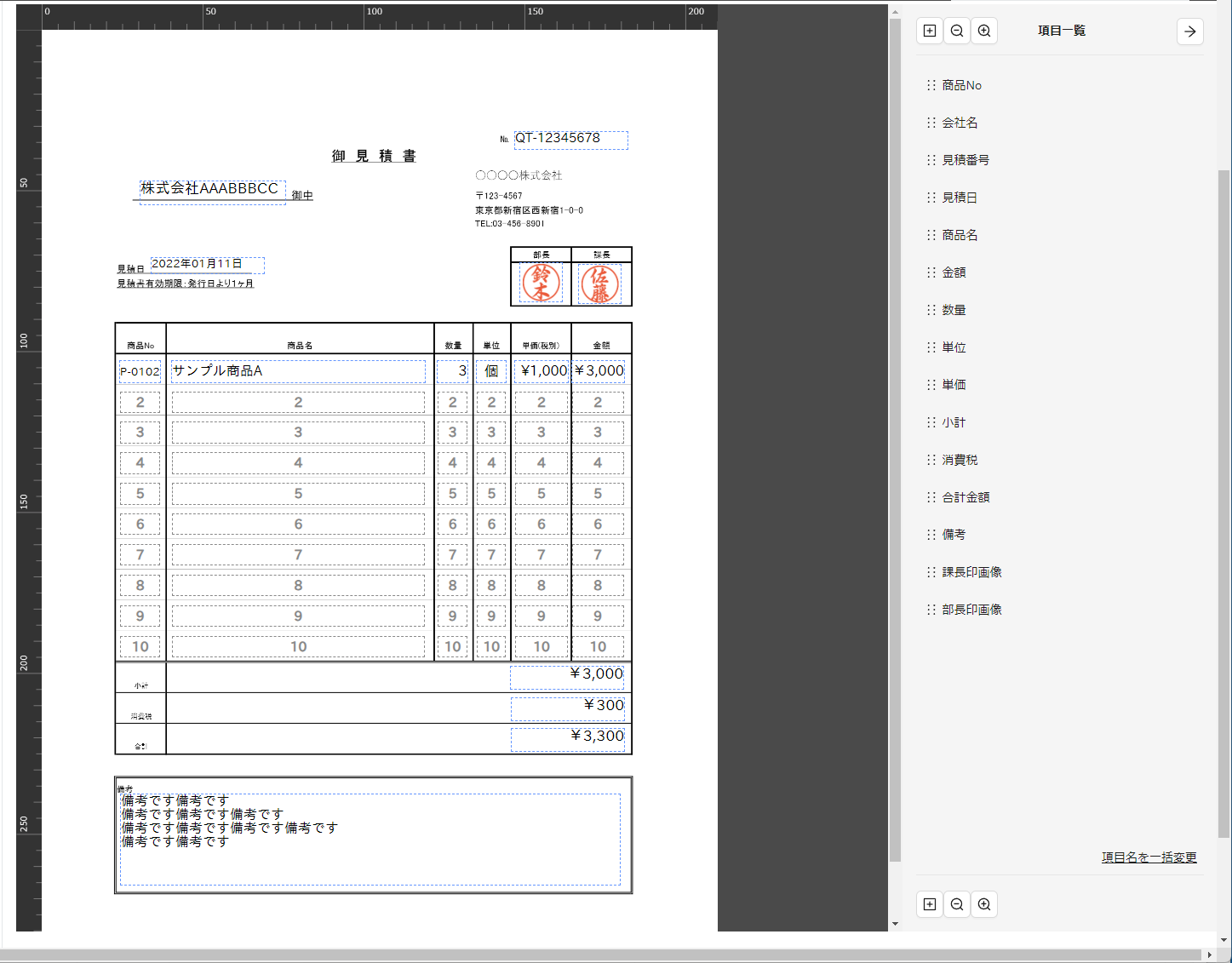Click the bottom zoom out magnifier
Screen dimensions: 1232x963
(x=957, y=904)
